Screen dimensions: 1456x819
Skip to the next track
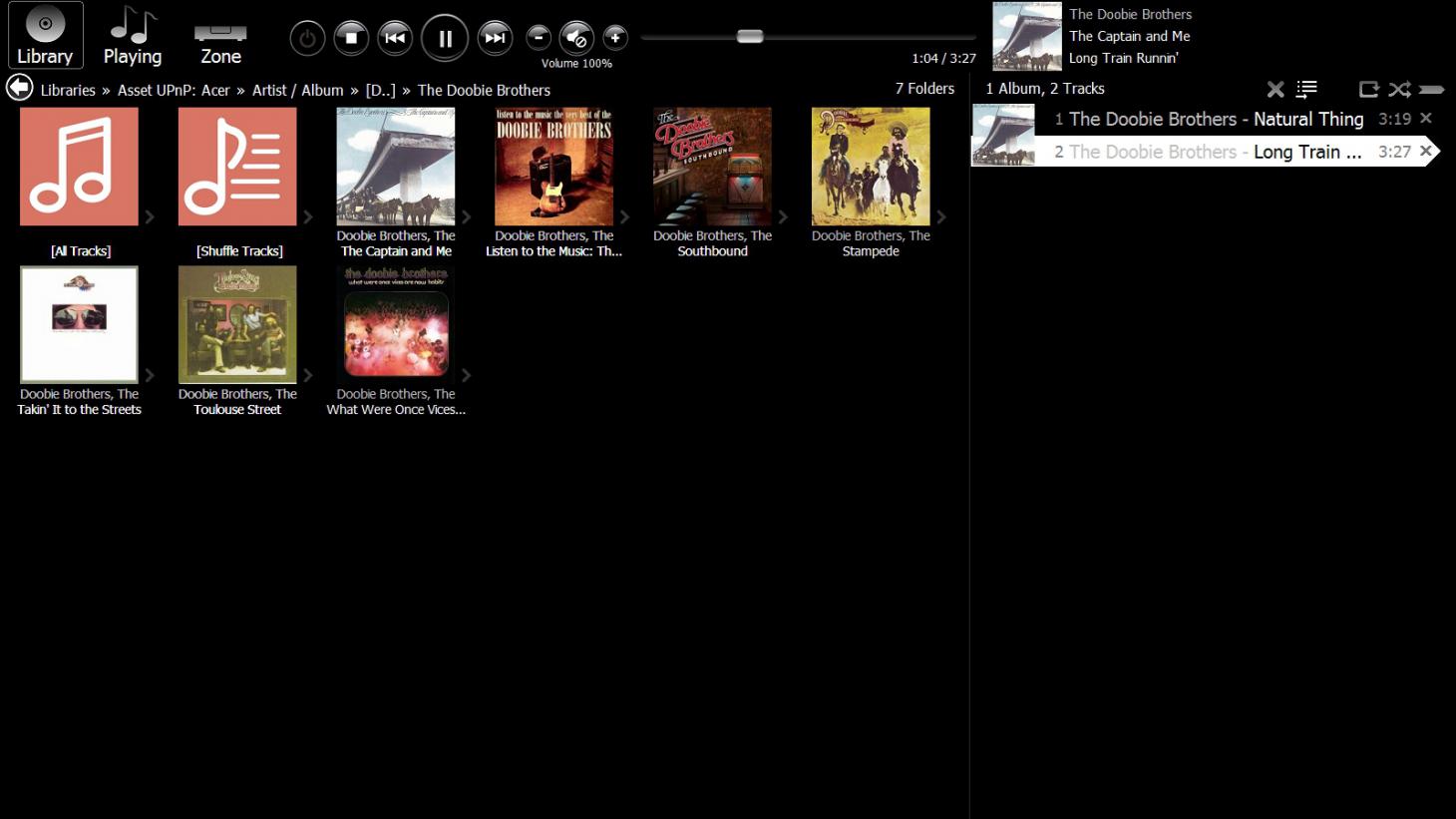(x=495, y=39)
